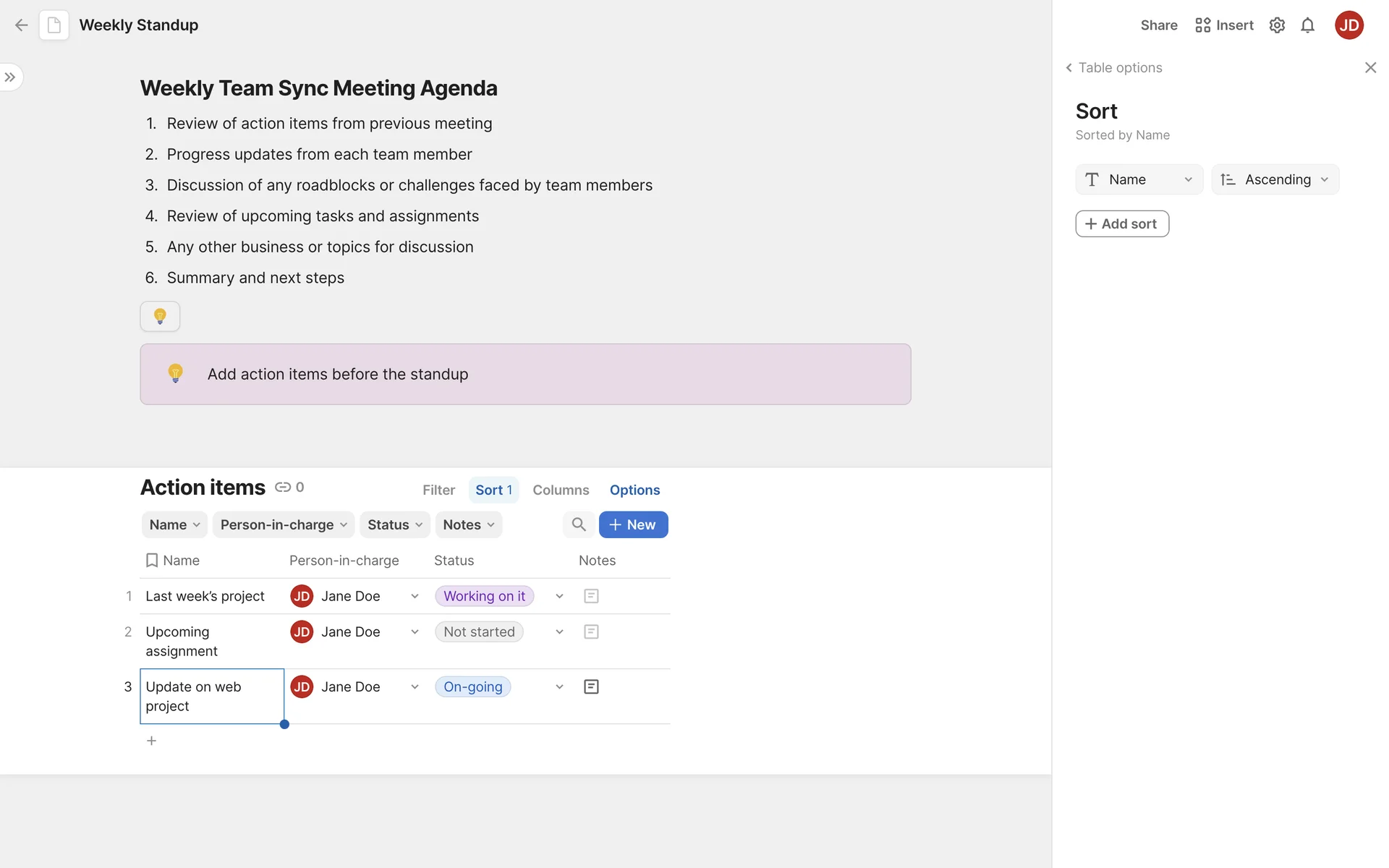The image size is (1389, 868).
Task: Expand Working on it status dropdown
Action: (x=559, y=596)
